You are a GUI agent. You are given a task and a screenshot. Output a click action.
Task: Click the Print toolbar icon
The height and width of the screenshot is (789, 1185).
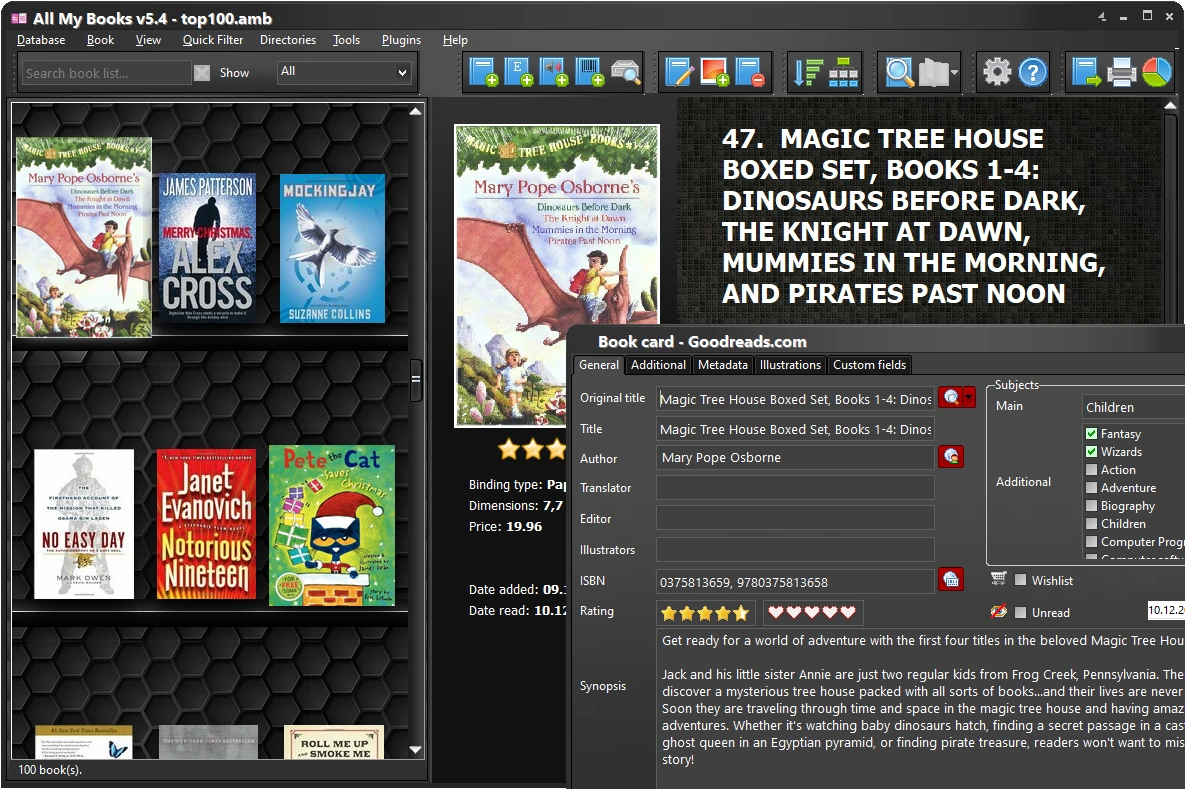point(1122,73)
